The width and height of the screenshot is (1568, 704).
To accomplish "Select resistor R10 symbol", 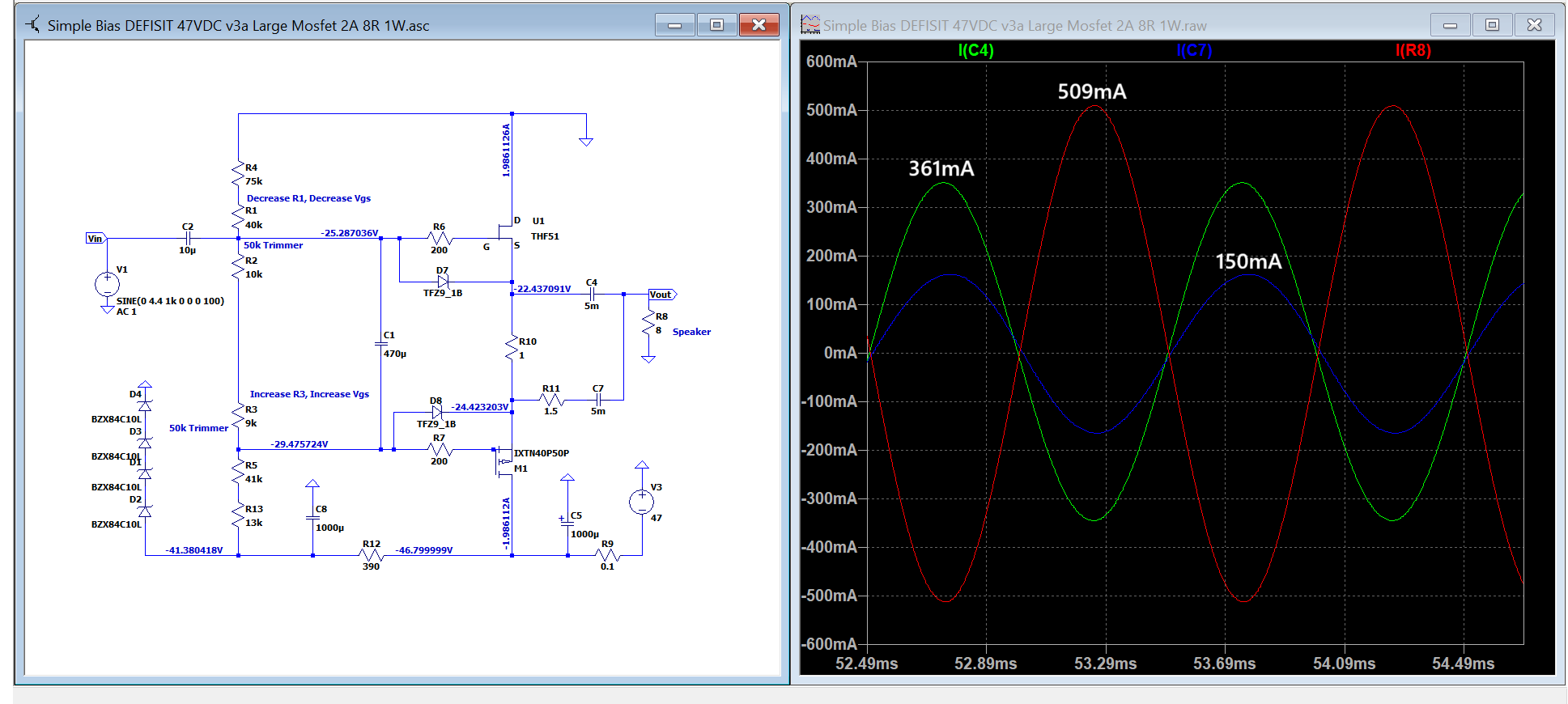I will click(x=512, y=348).
